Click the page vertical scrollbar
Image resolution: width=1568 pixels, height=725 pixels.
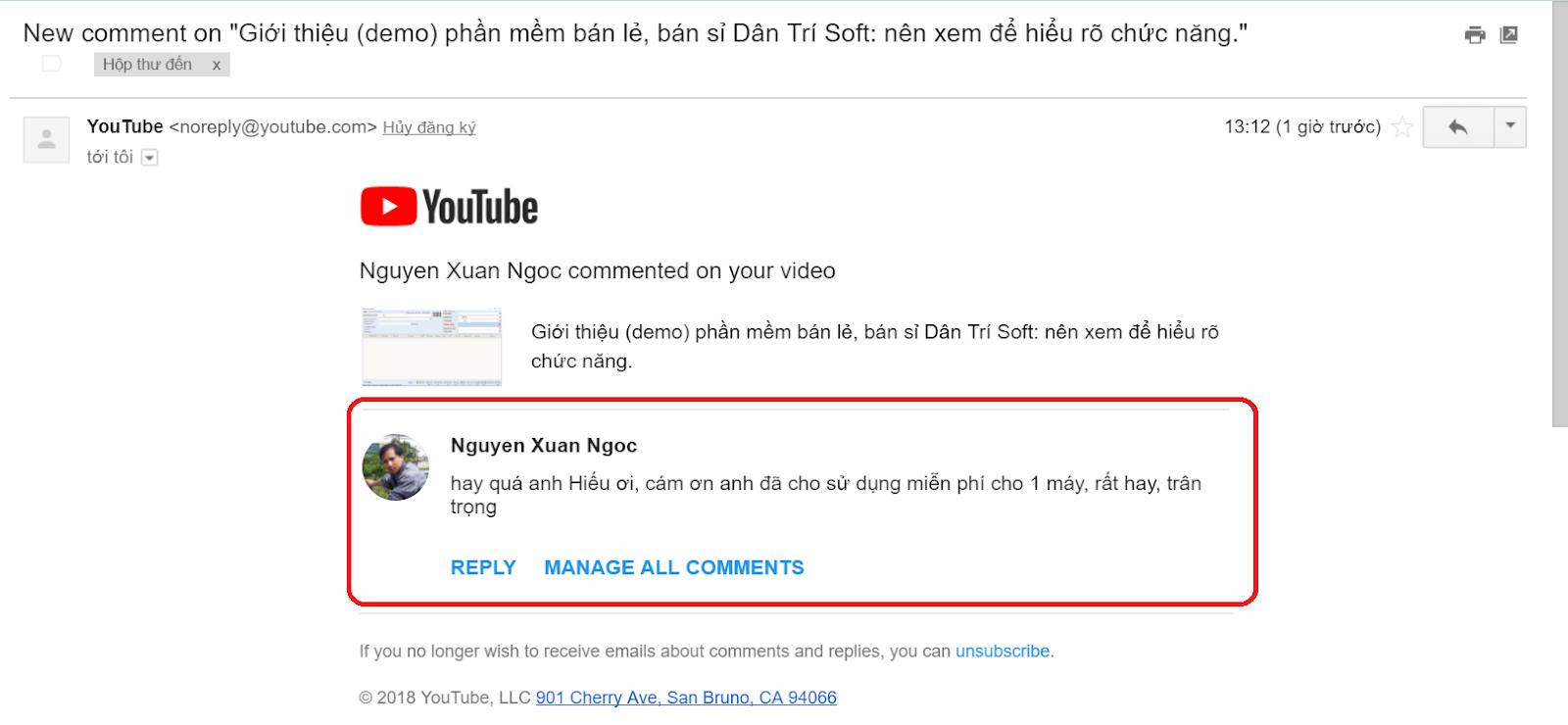pyautogui.click(x=1559, y=214)
